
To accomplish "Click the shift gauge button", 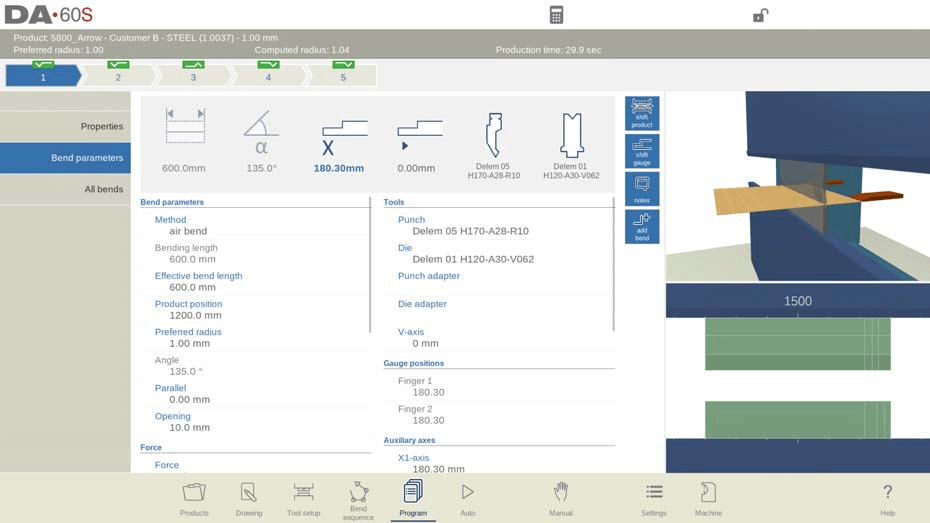I will click(x=642, y=151).
